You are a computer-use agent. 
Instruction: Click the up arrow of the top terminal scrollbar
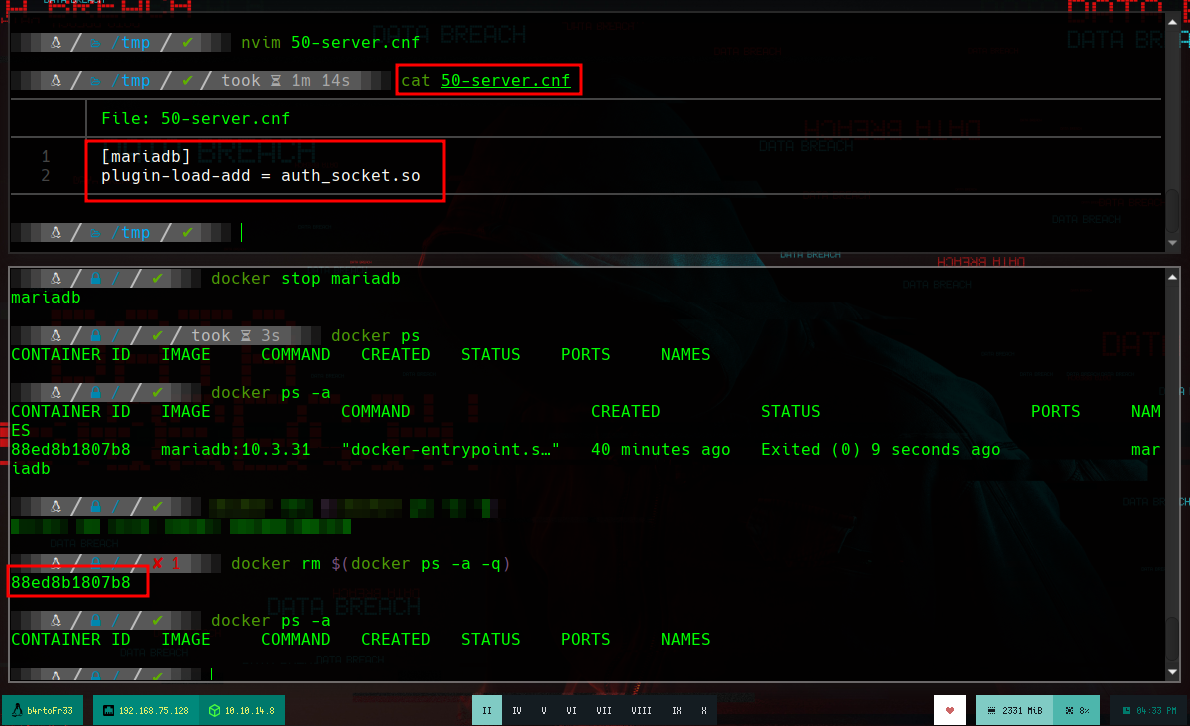[1173, 22]
